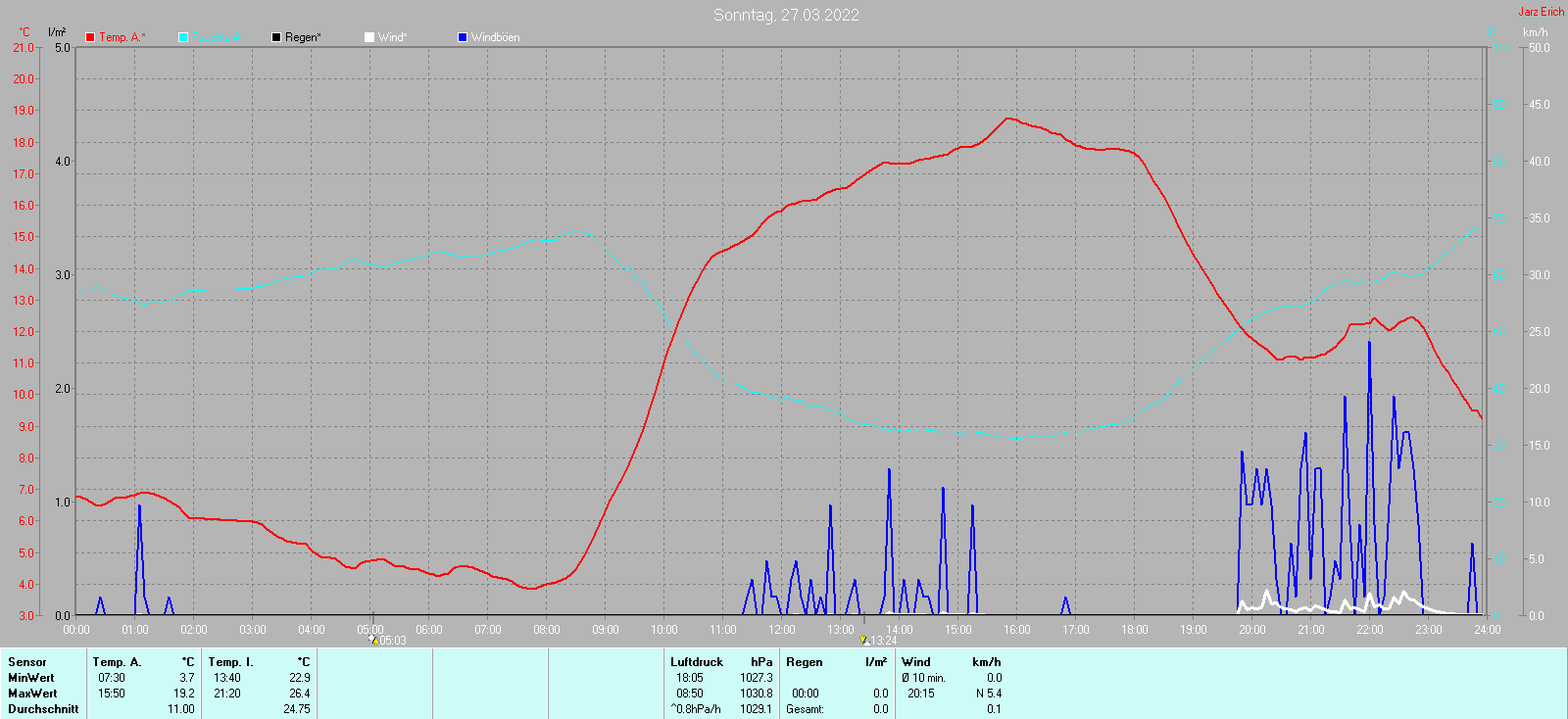The width and height of the screenshot is (1568, 719).
Task: Click the "l/m²" axis unit above the chart
Action: 57,32
